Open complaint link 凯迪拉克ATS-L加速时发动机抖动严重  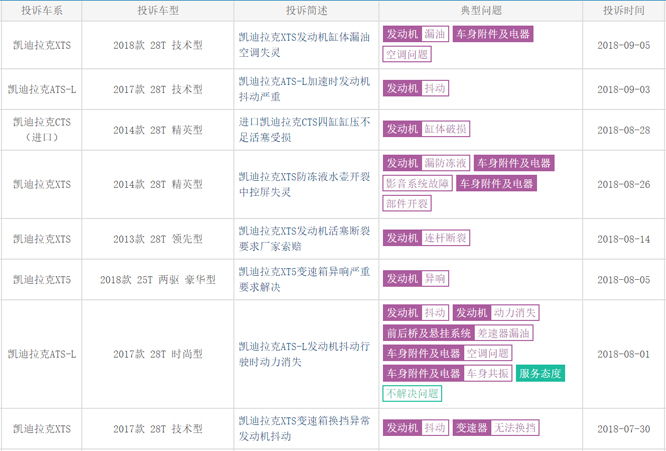tap(304, 89)
